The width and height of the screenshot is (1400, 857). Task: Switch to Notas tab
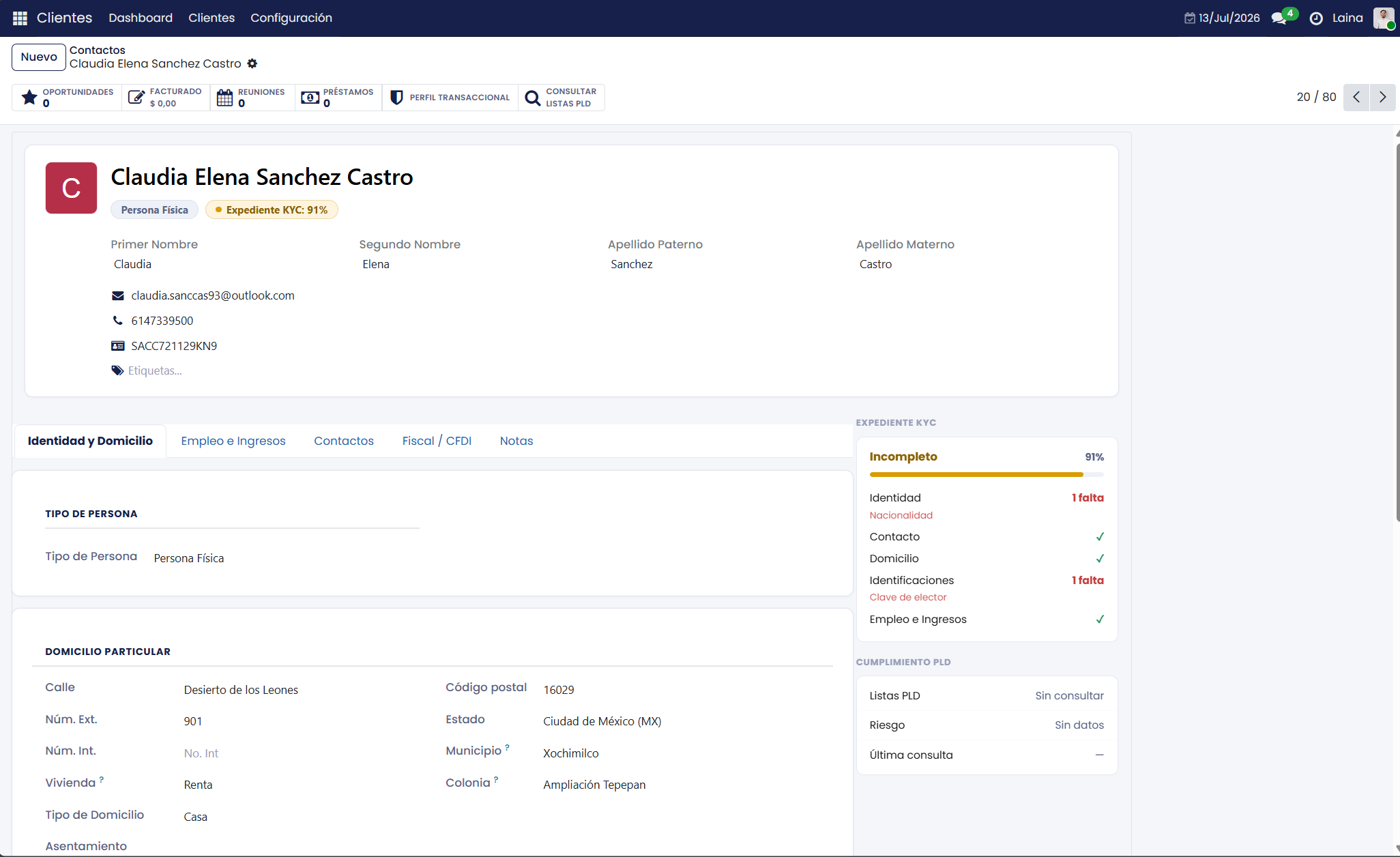point(516,441)
